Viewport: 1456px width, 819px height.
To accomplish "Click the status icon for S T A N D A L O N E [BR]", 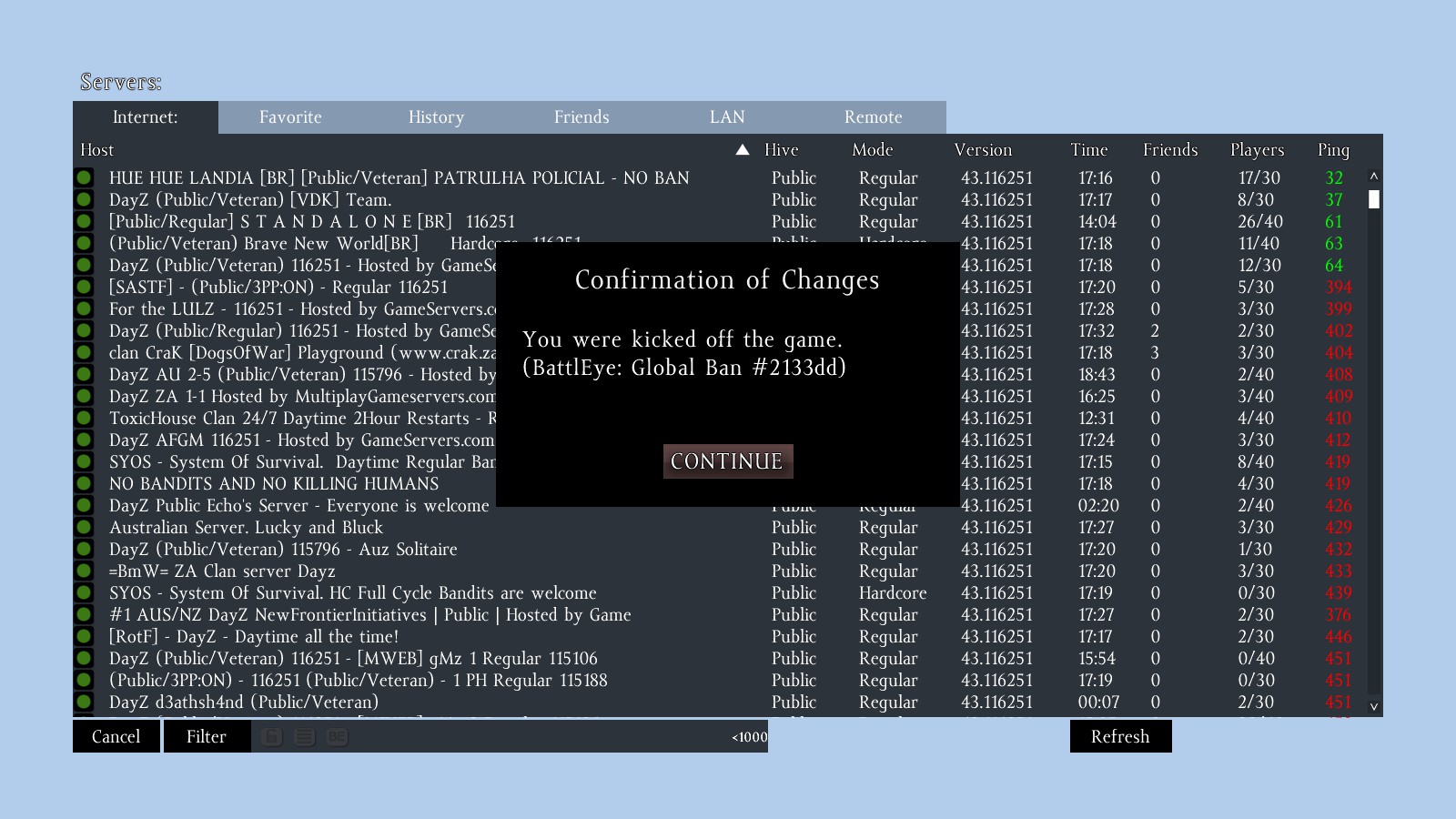I will (84, 221).
